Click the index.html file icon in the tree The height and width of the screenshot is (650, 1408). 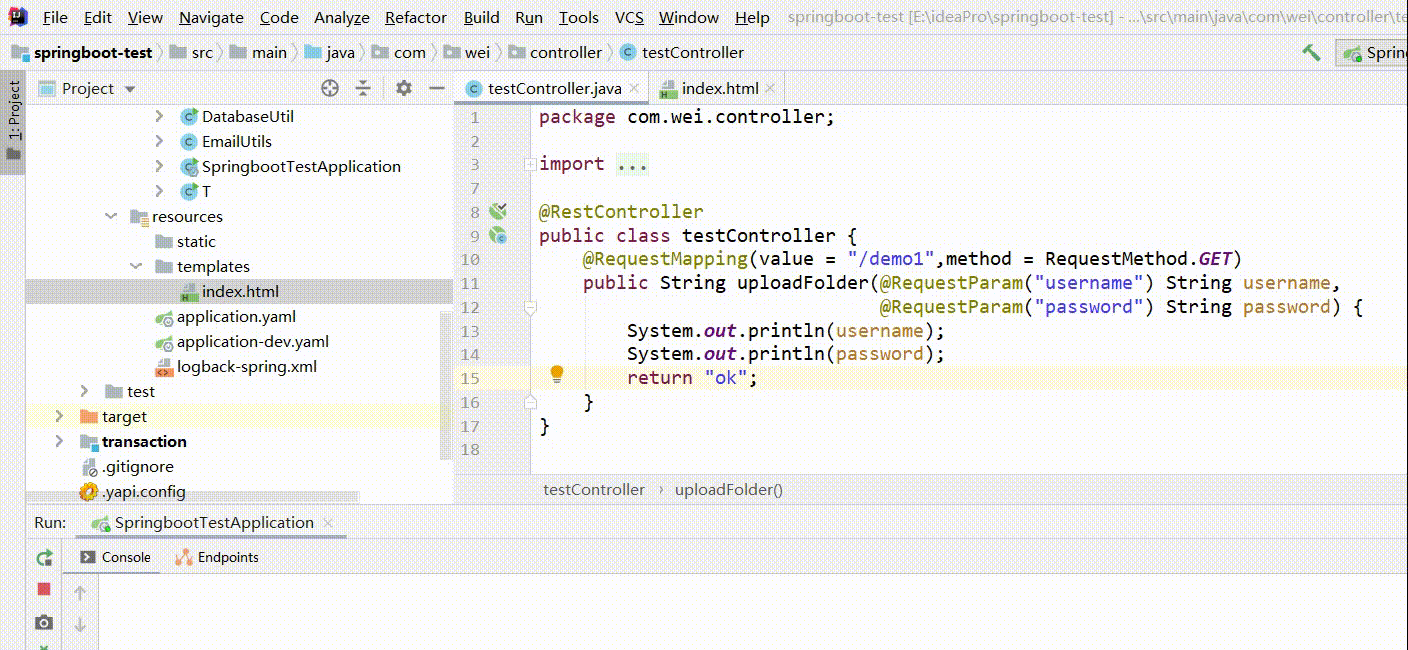click(188, 292)
